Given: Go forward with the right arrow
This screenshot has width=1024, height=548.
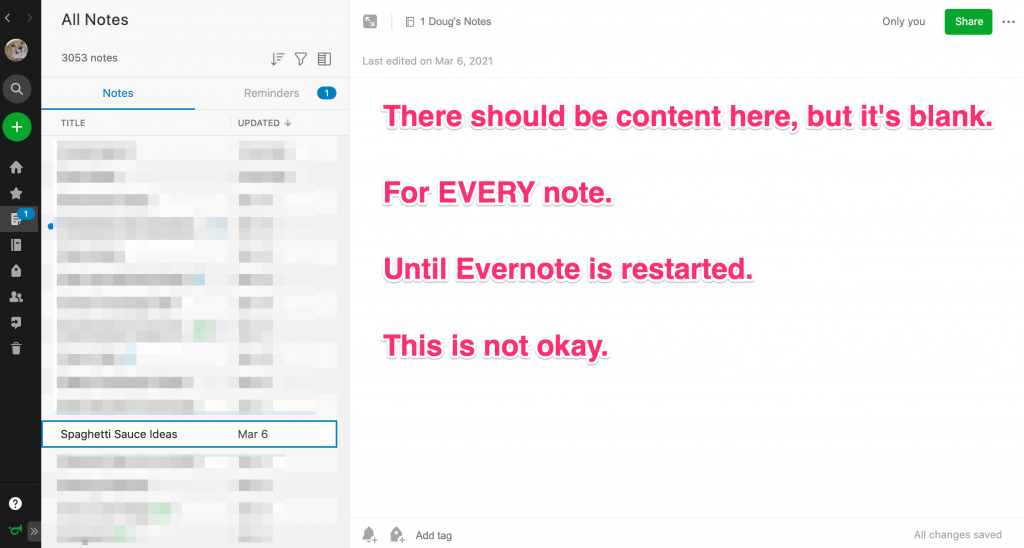Looking at the screenshot, I should (x=29, y=18).
